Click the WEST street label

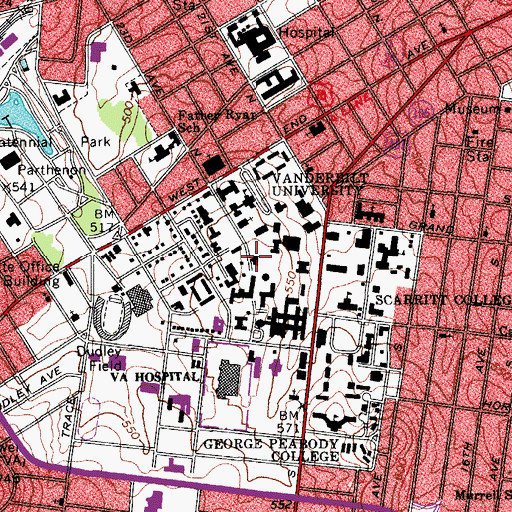tap(185, 190)
